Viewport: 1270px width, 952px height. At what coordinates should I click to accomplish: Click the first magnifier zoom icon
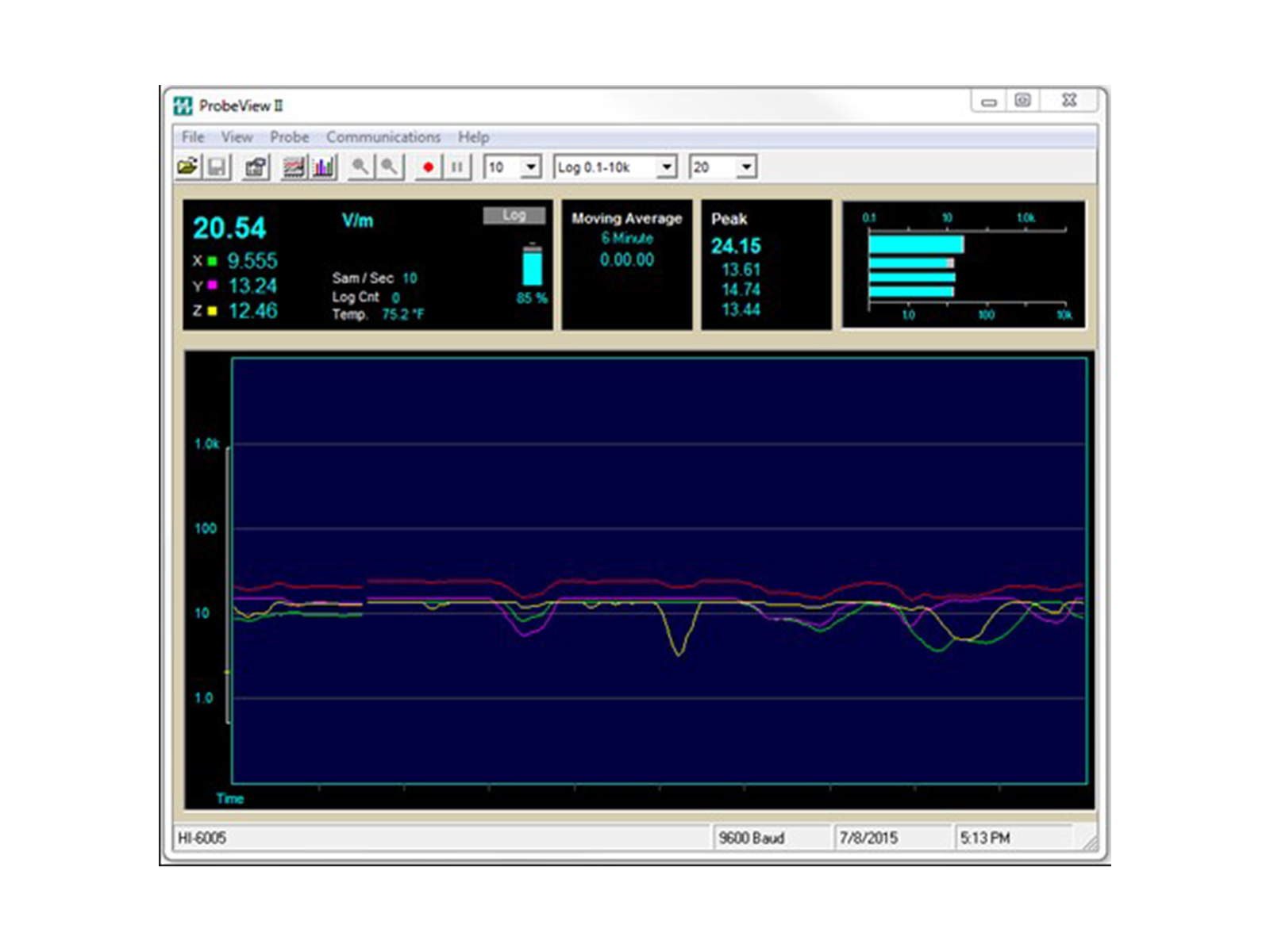pos(360,167)
